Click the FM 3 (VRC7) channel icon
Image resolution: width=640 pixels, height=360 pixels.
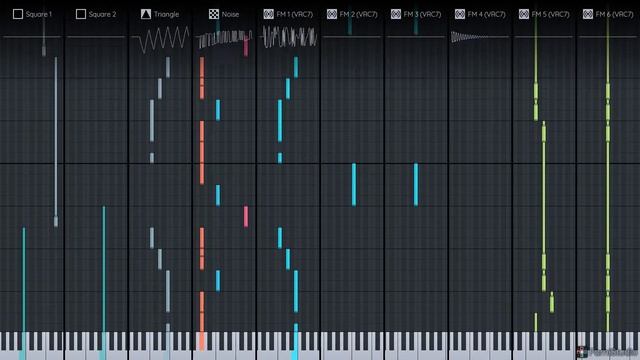(x=396, y=14)
